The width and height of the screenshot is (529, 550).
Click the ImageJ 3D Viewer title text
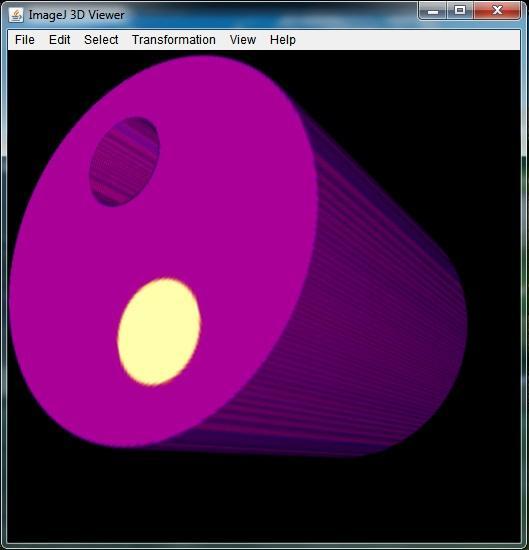click(x=76, y=15)
